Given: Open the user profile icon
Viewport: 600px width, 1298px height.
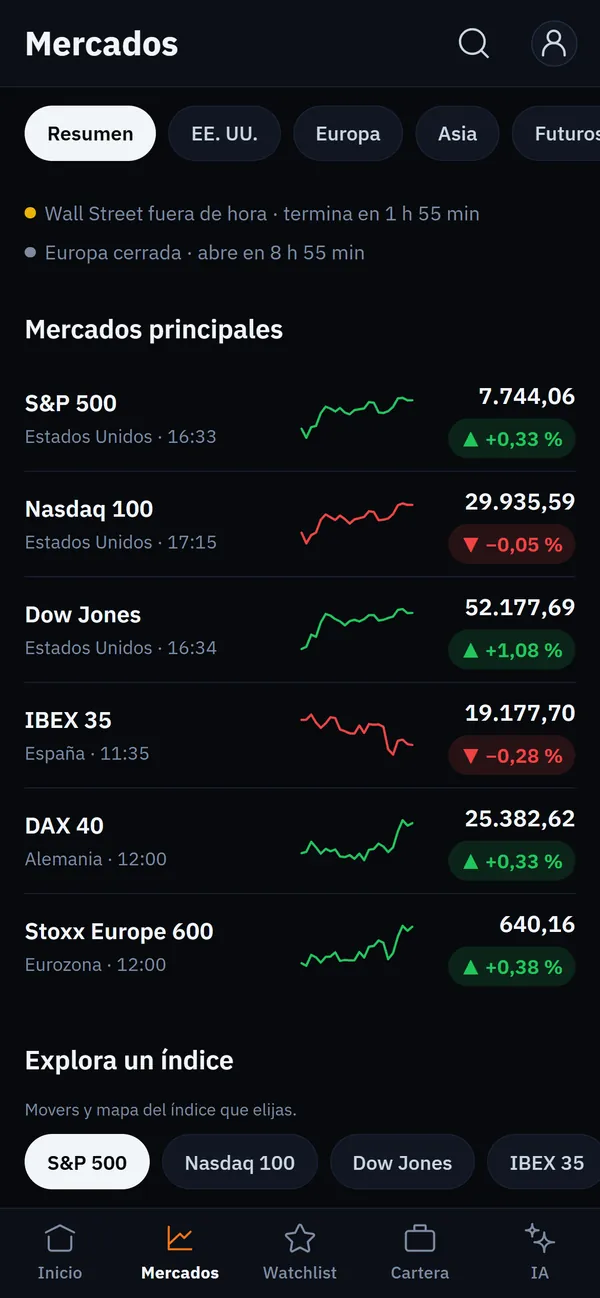Looking at the screenshot, I should point(554,43).
